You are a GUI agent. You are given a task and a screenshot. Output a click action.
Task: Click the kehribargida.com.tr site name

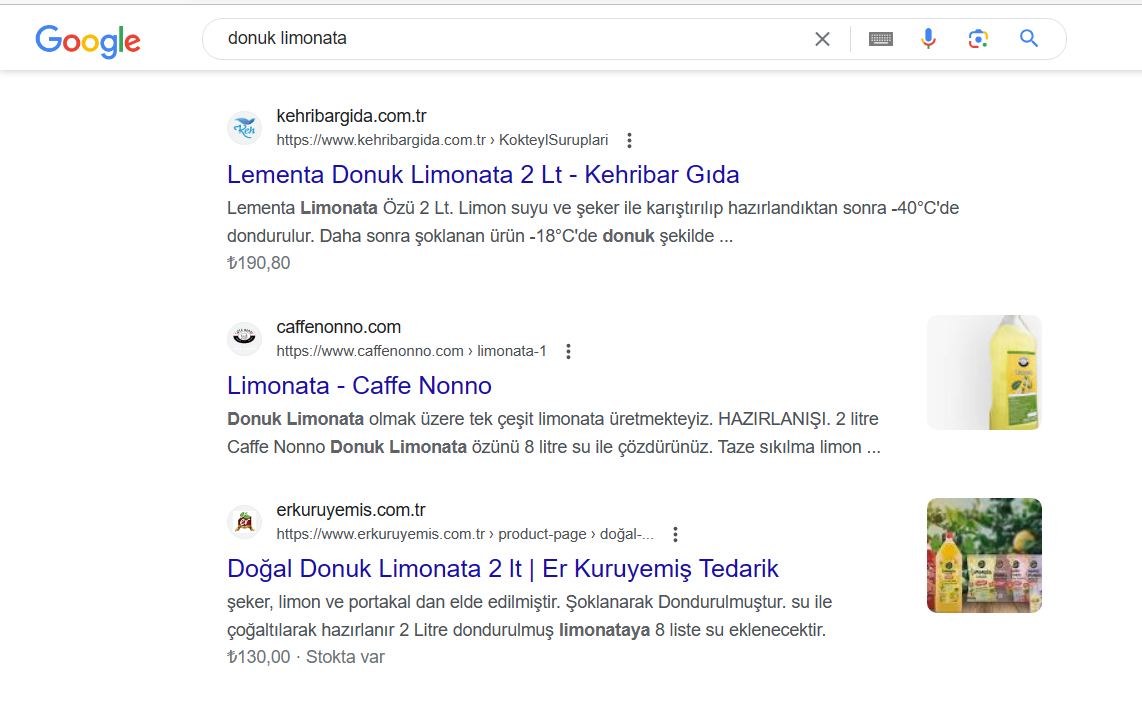[x=351, y=116]
